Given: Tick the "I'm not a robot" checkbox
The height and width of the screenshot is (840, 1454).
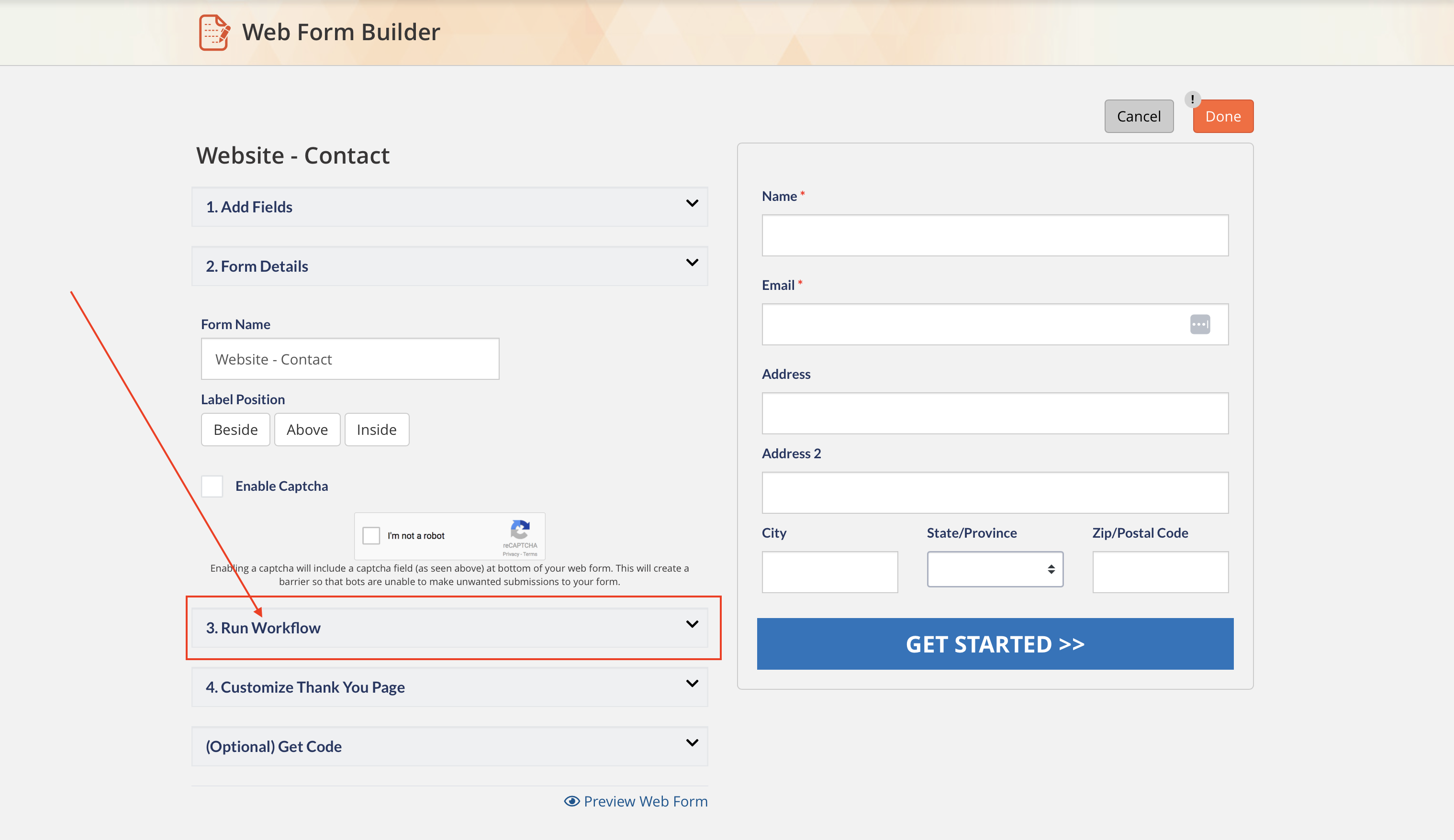Looking at the screenshot, I should click(371, 536).
